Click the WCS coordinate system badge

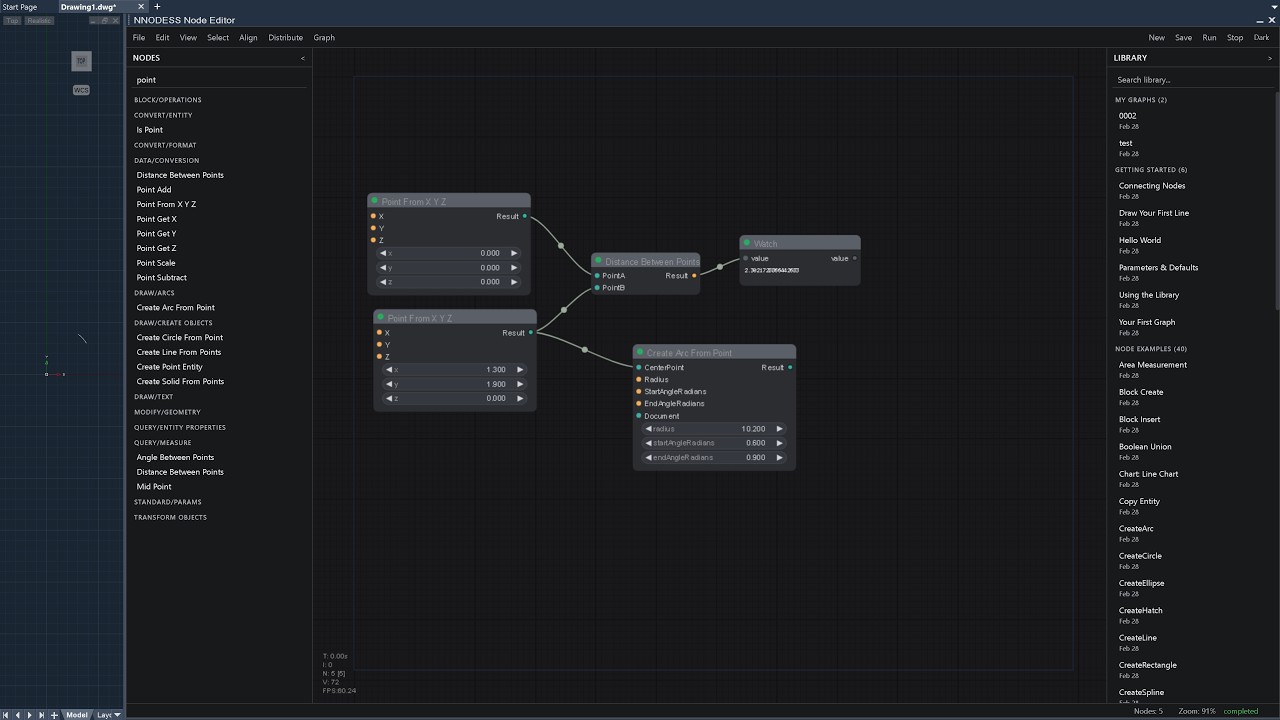81,90
